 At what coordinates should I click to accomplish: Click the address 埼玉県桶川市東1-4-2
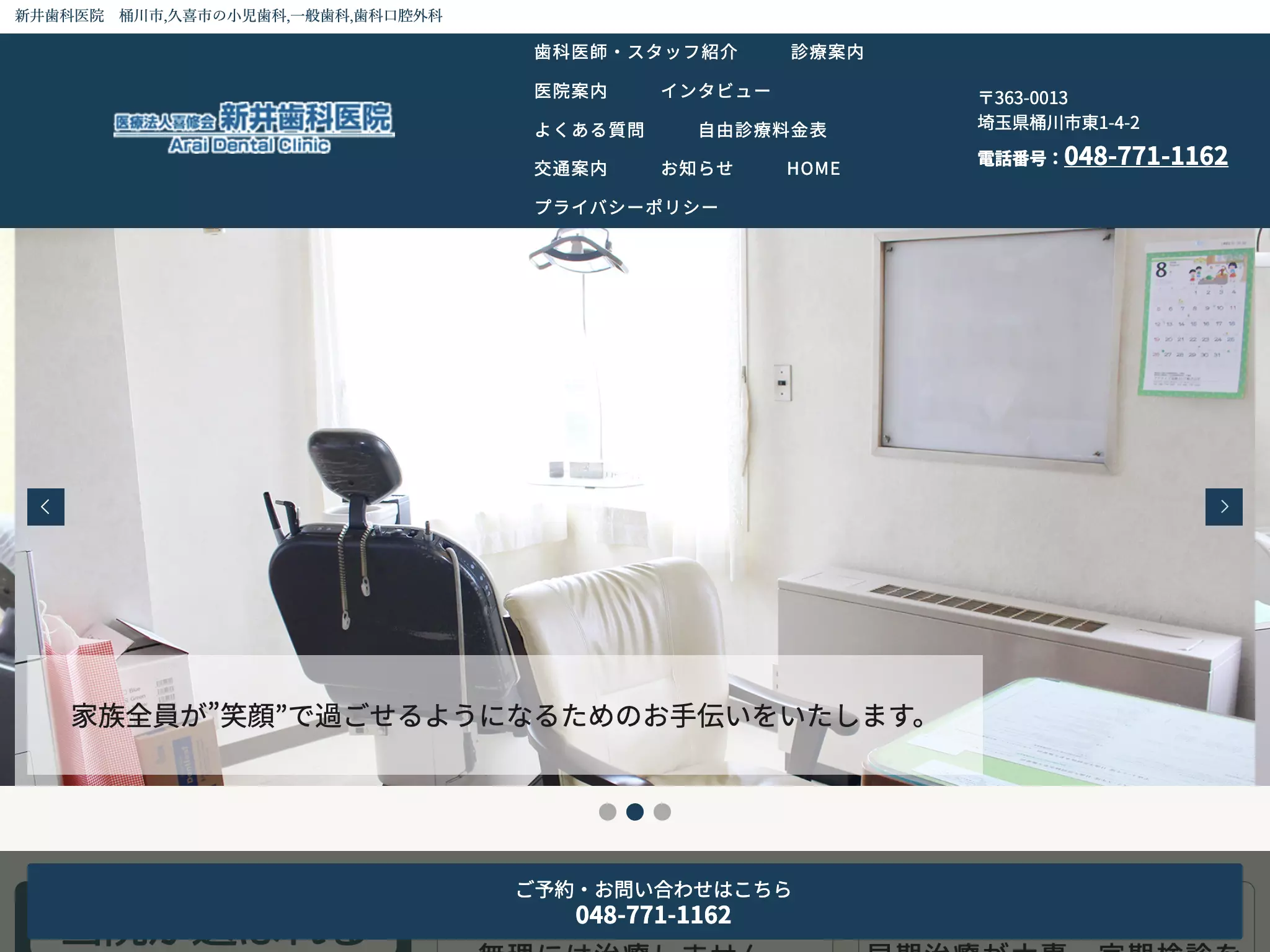(x=1059, y=123)
